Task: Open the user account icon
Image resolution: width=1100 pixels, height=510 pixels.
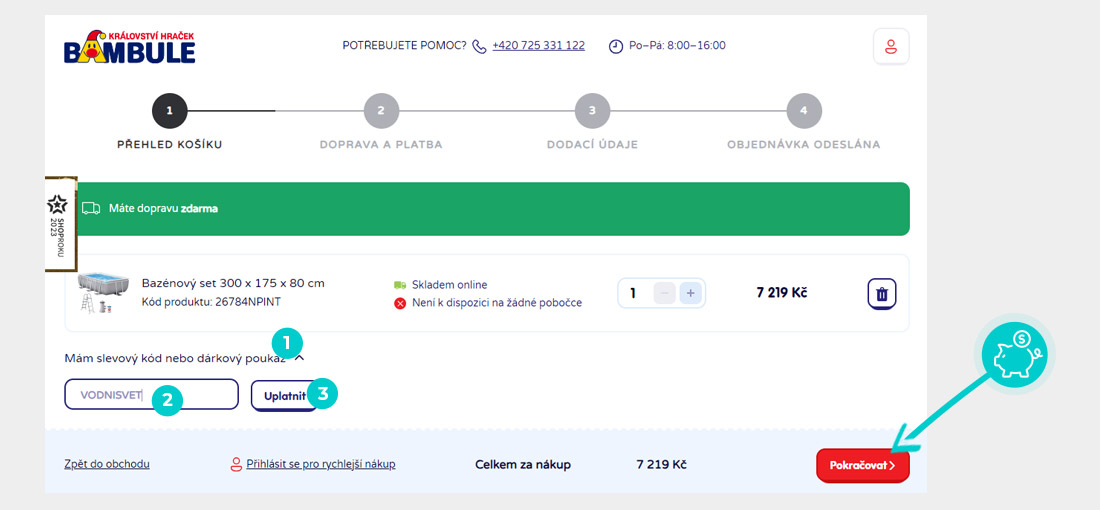Action: tap(891, 46)
